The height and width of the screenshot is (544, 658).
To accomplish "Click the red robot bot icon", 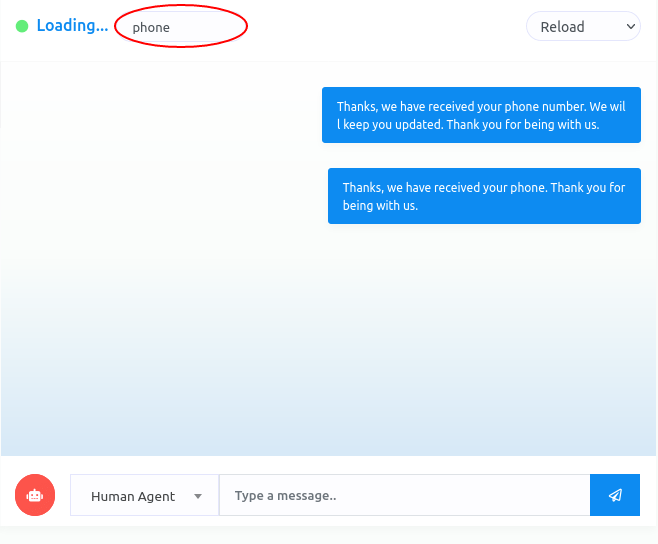I will point(35,495).
